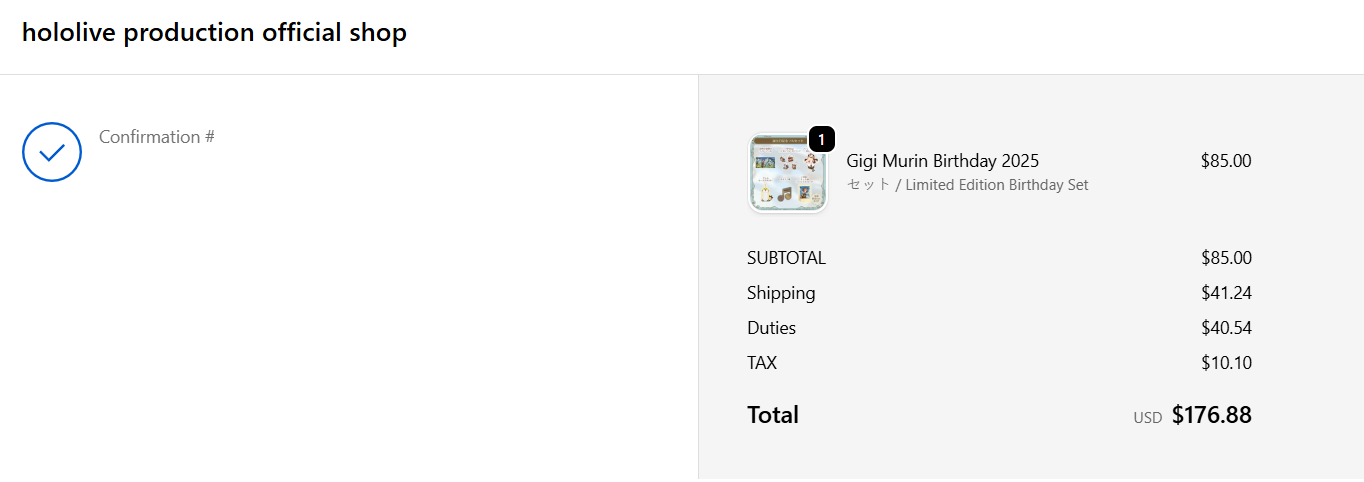Click the Gigi Murin Birthday 2025 product name

click(942, 161)
